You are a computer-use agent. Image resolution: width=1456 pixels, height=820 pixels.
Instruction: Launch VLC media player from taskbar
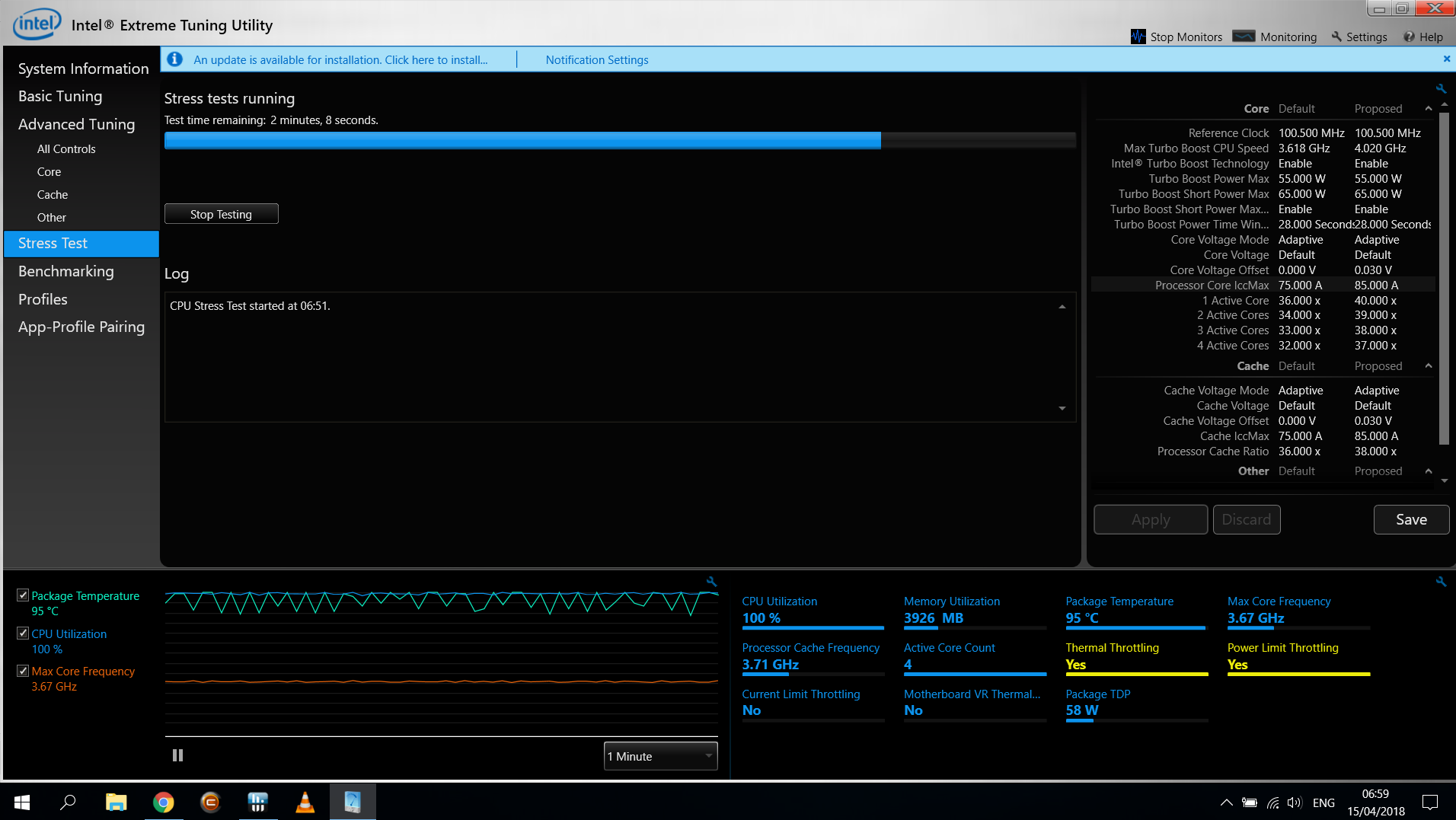(305, 802)
